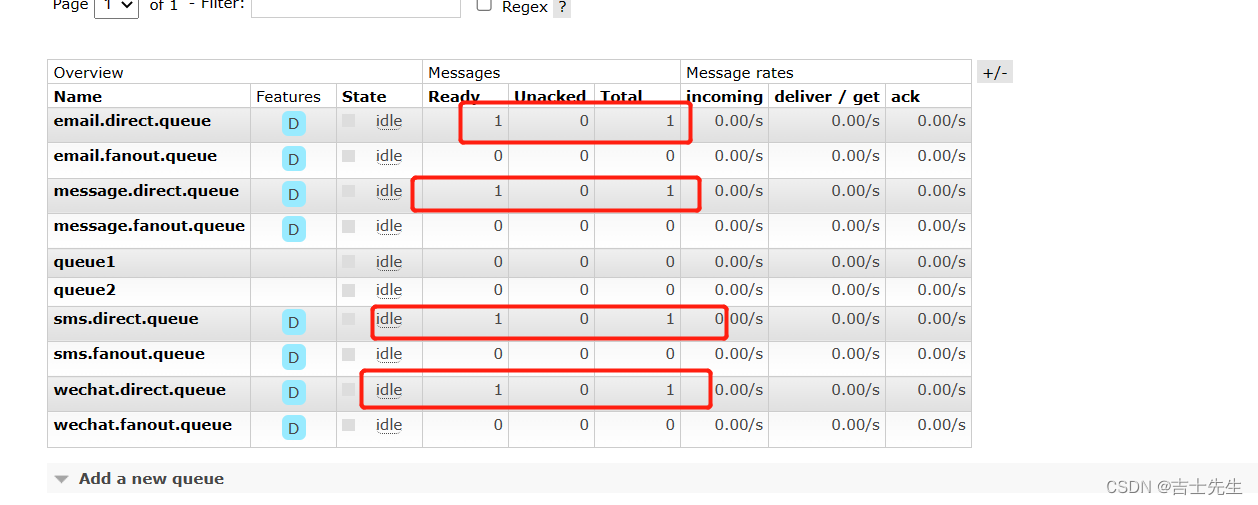Click idle state of sms.fanout.queue

pyautogui.click(x=389, y=354)
